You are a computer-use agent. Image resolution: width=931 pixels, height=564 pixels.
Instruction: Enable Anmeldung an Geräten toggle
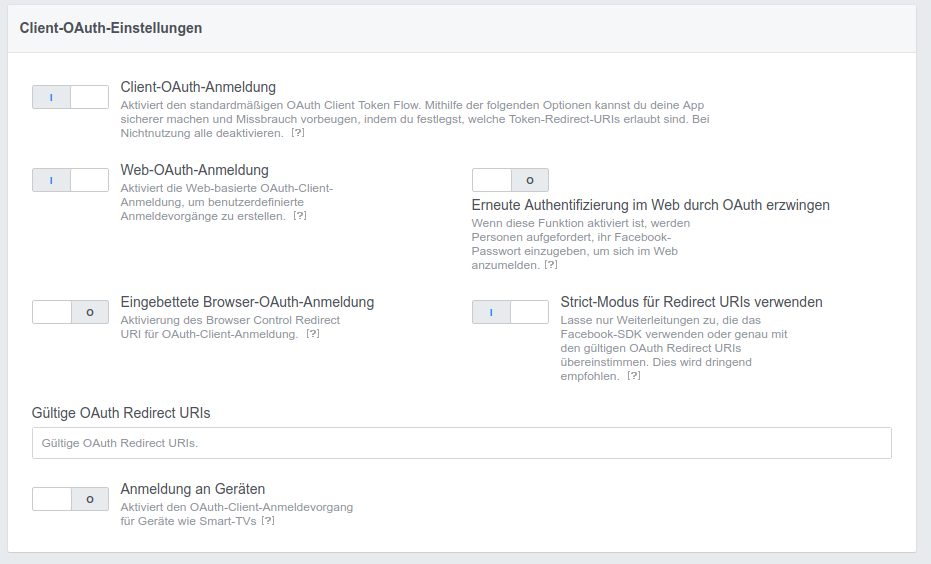pyautogui.click(x=70, y=499)
